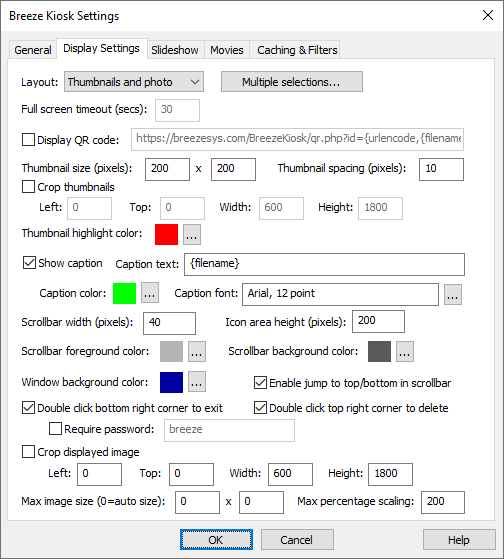Click the Caption font field
This screenshot has width=504, height=559.
340,294
